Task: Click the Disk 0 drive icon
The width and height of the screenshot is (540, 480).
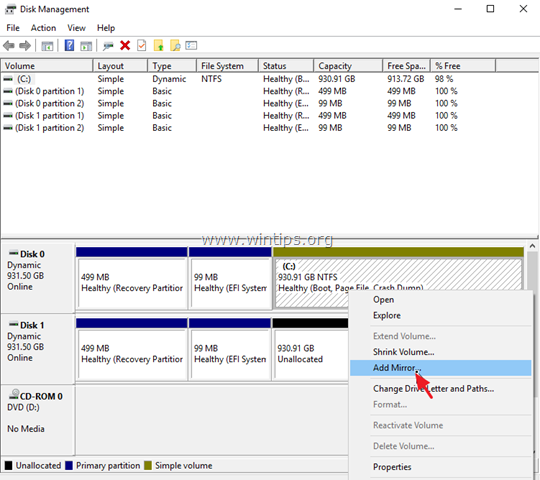Action: pyautogui.click(x=14, y=253)
